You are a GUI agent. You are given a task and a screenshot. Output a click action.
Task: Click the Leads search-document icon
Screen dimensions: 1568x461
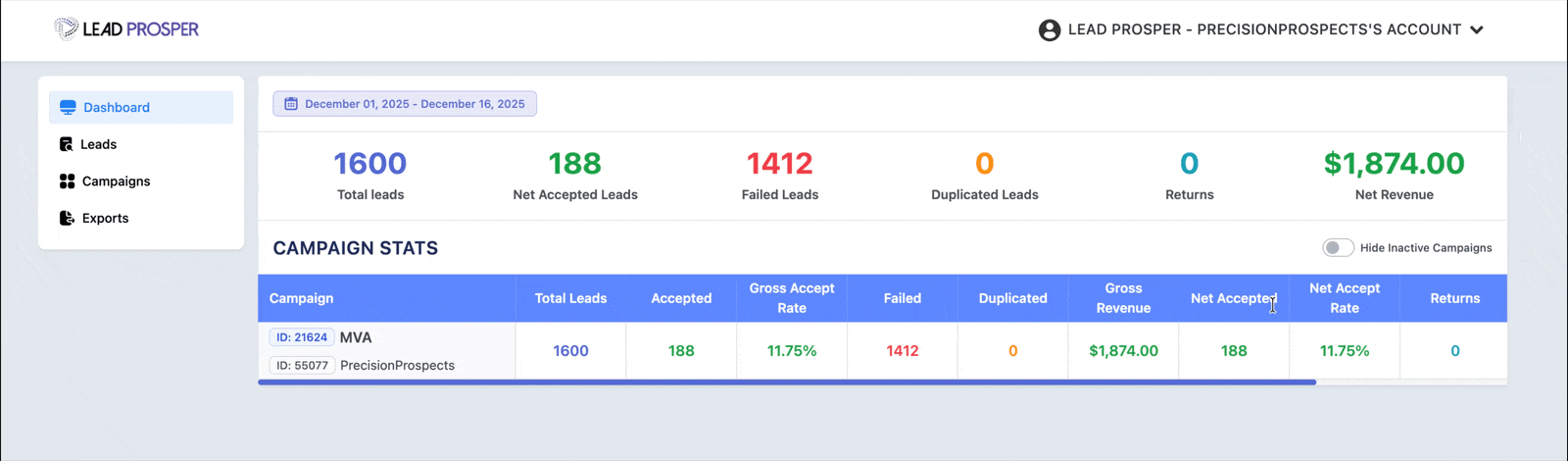67,144
